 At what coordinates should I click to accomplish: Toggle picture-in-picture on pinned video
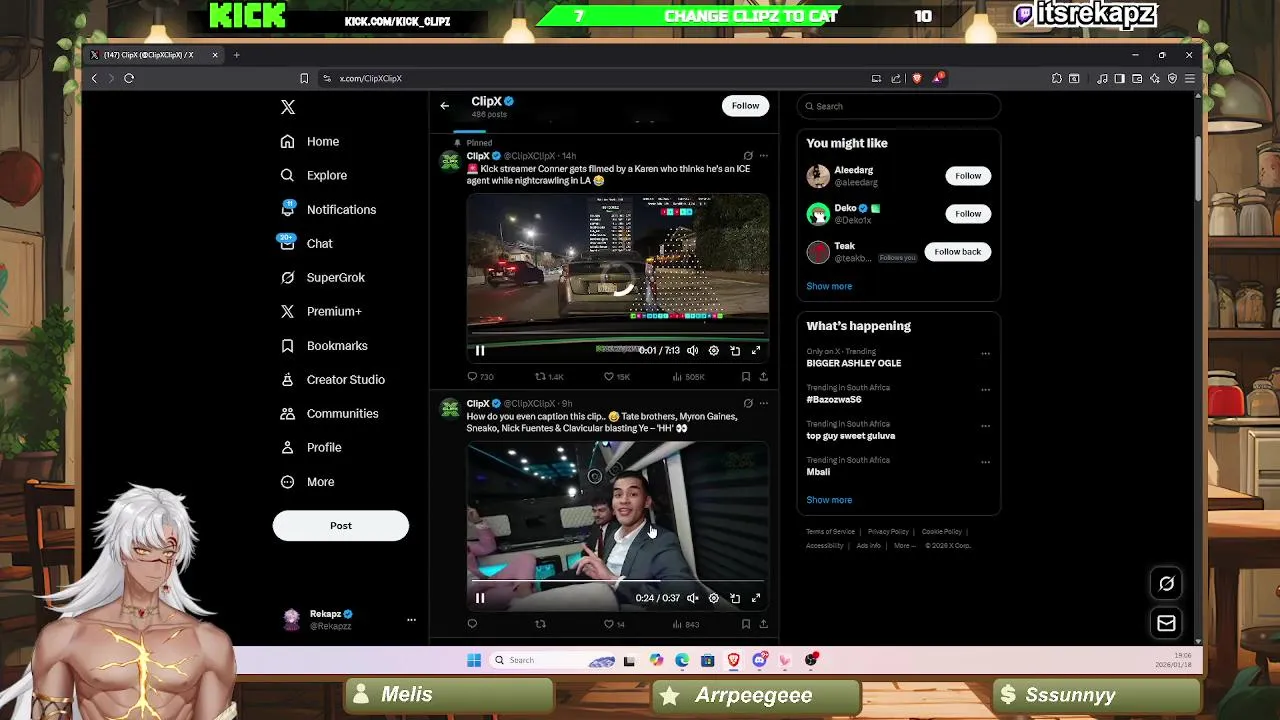coord(735,350)
